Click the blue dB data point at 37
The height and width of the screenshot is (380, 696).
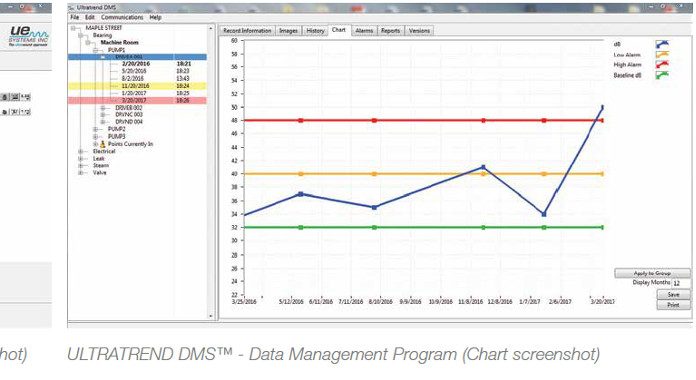pos(301,194)
